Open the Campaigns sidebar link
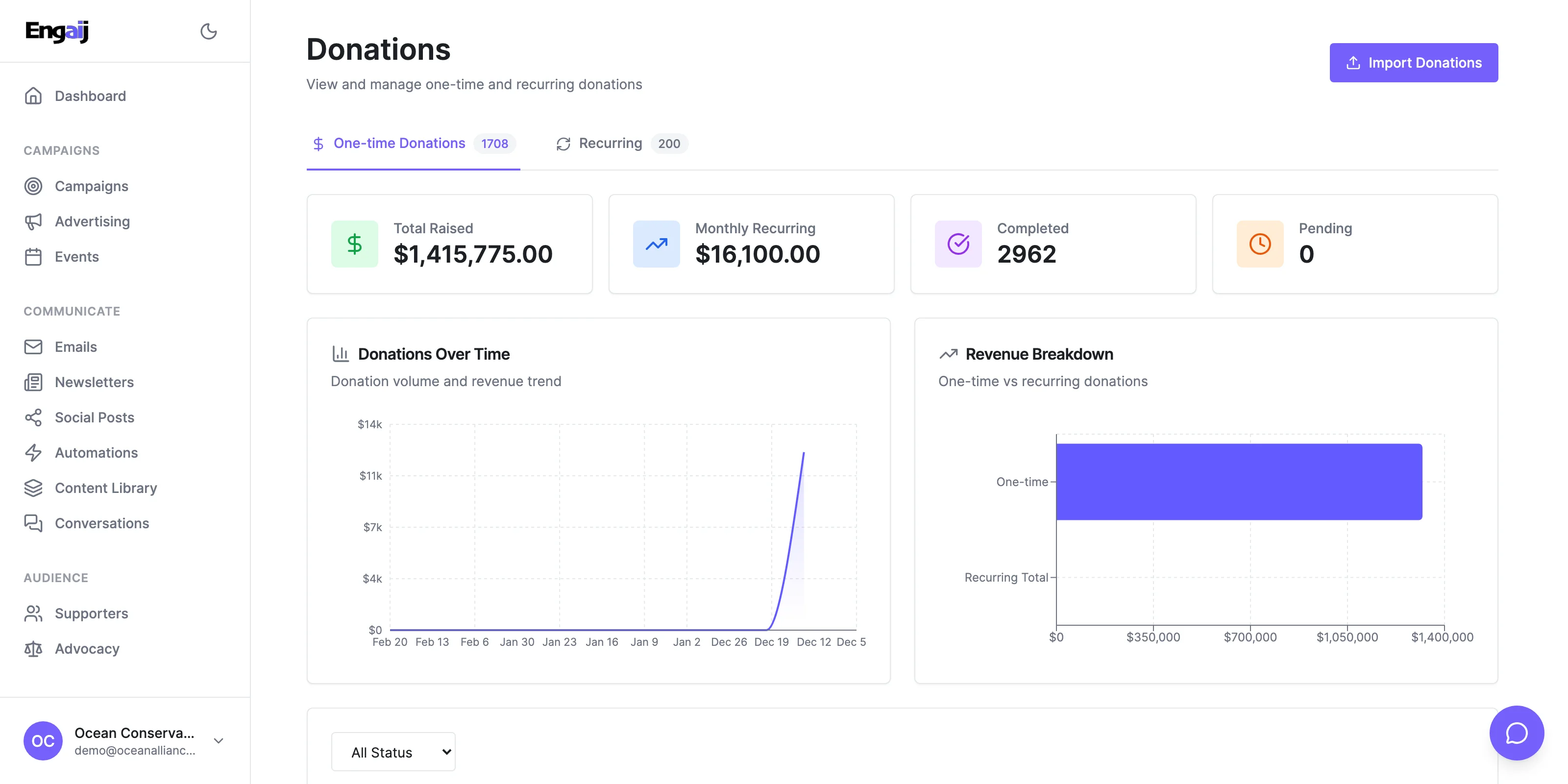 click(x=91, y=186)
